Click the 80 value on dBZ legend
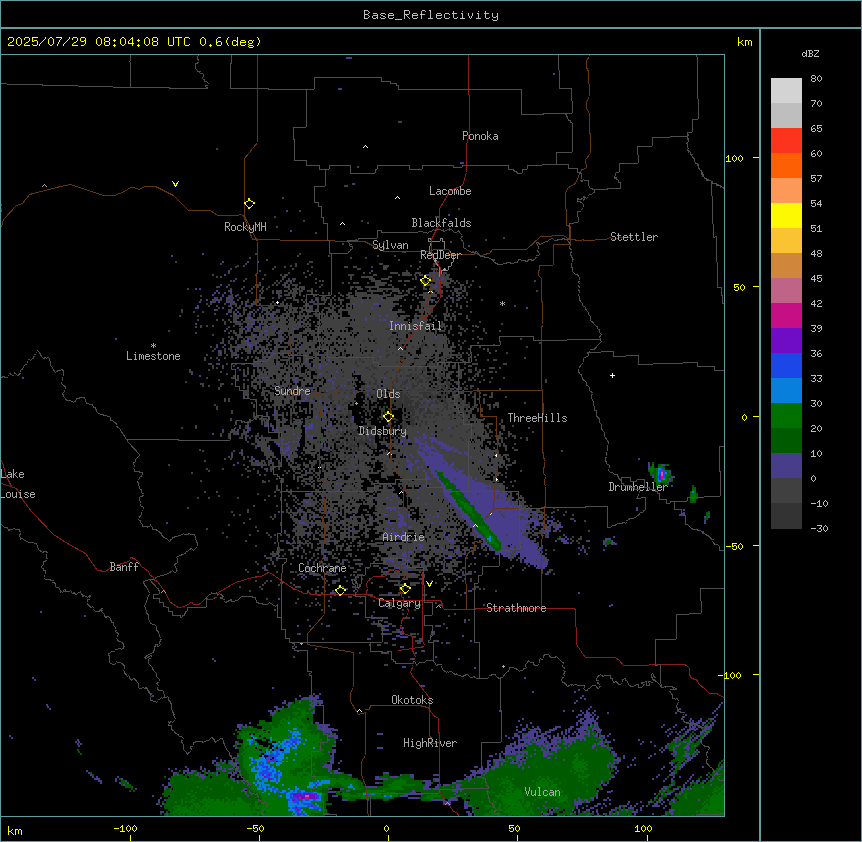Viewport: 862px width, 842px height. 816,79
